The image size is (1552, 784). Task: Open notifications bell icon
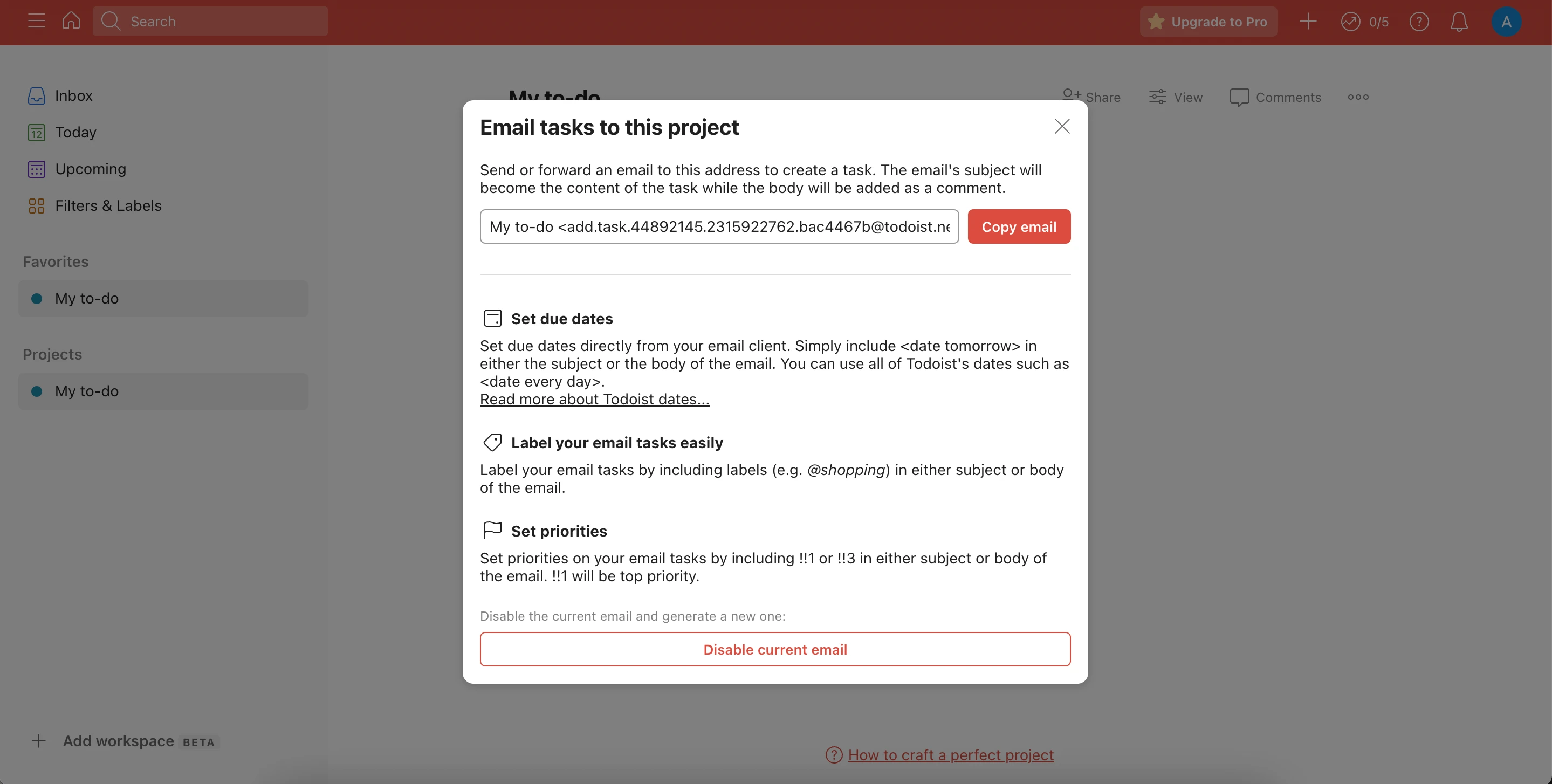point(1459,22)
